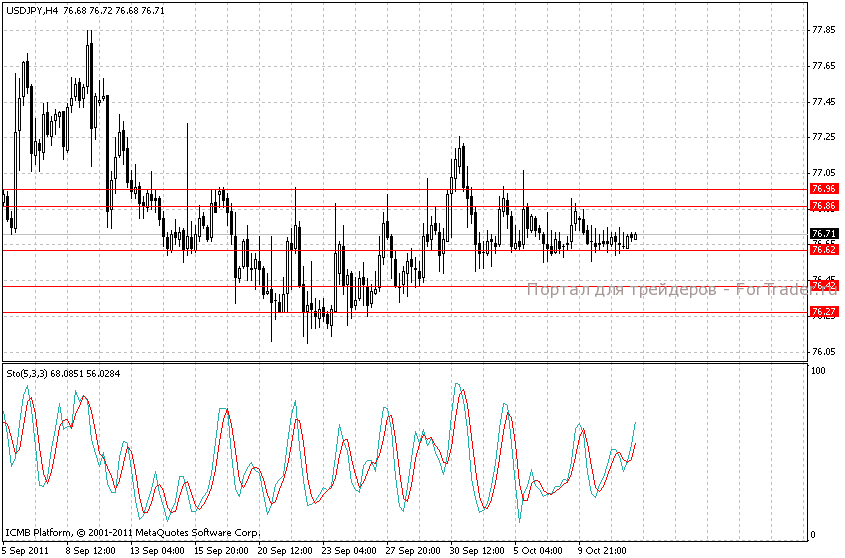Viewport: 845px width, 558px height.
Task: Select the red 76.86 price level label
Action: tap(824, 206)
